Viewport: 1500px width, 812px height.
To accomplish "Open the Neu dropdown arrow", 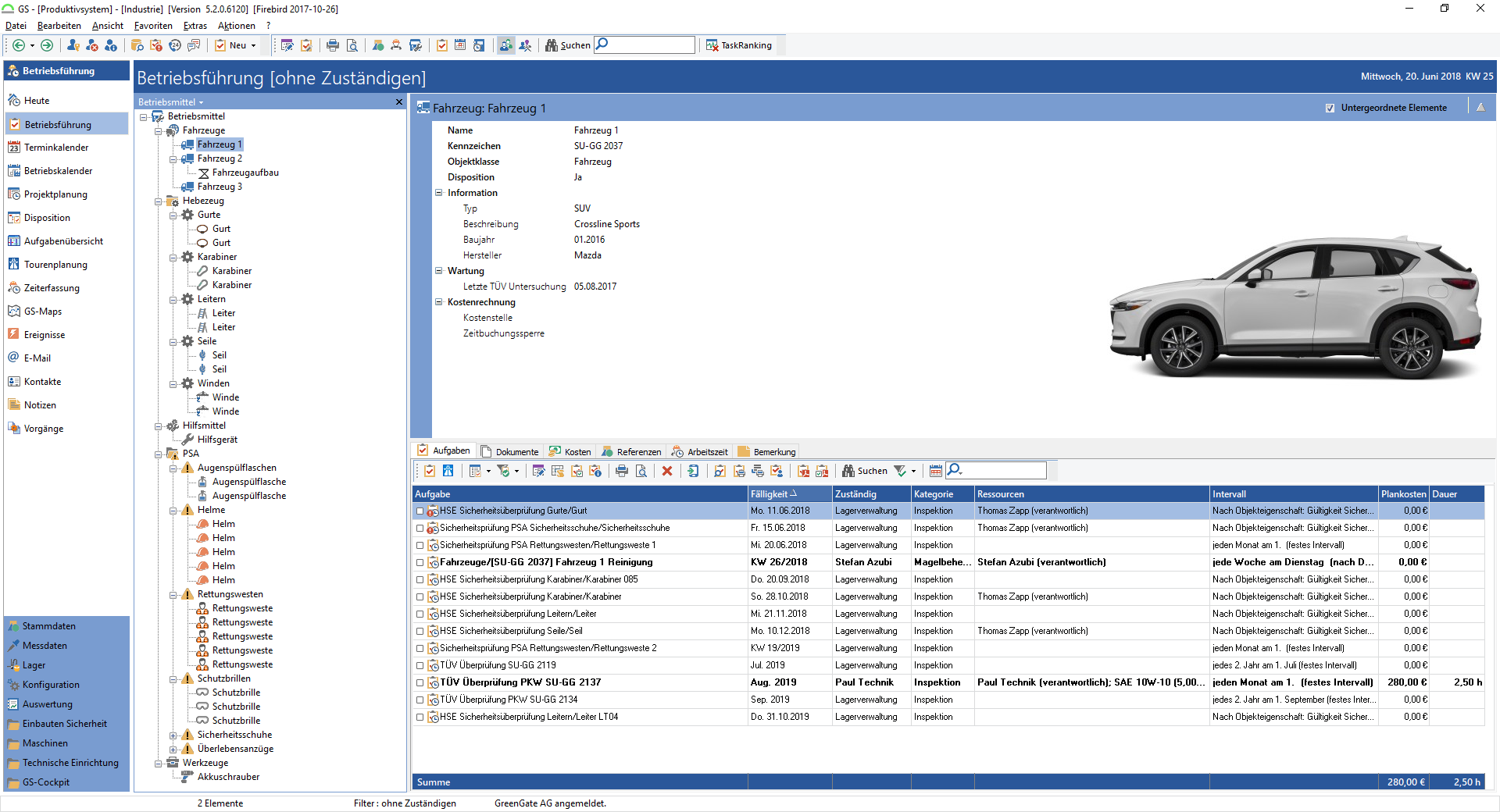I will (x=253, y=46).
